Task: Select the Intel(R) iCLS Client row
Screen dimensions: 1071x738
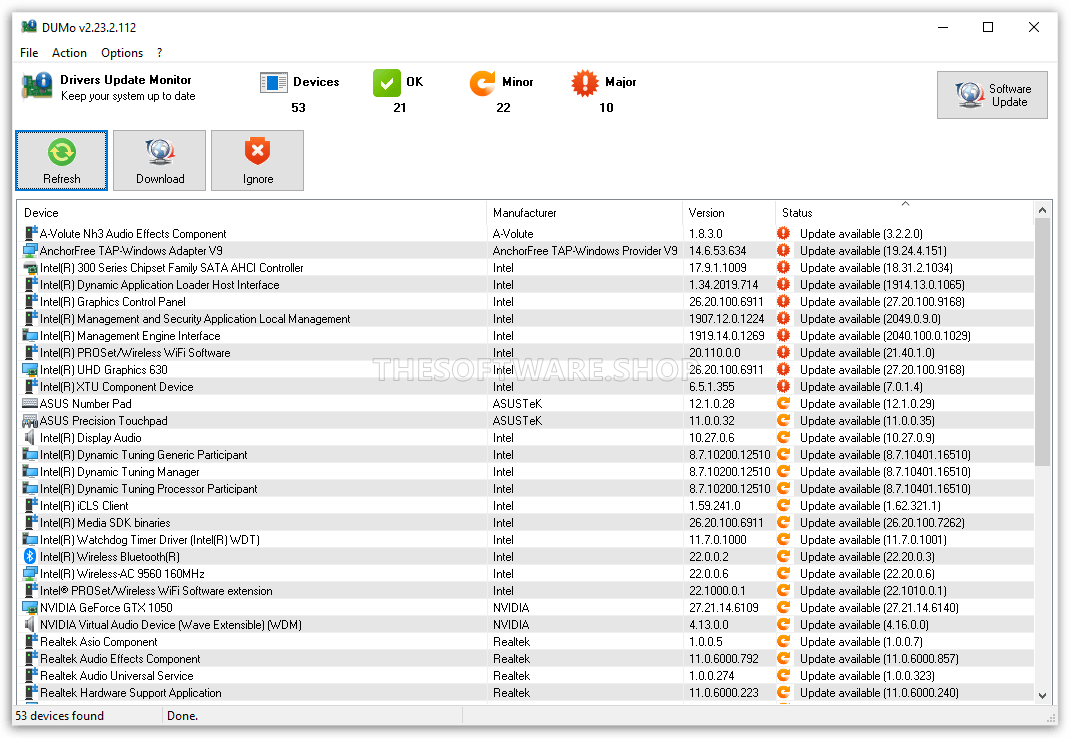Action: 526,506
